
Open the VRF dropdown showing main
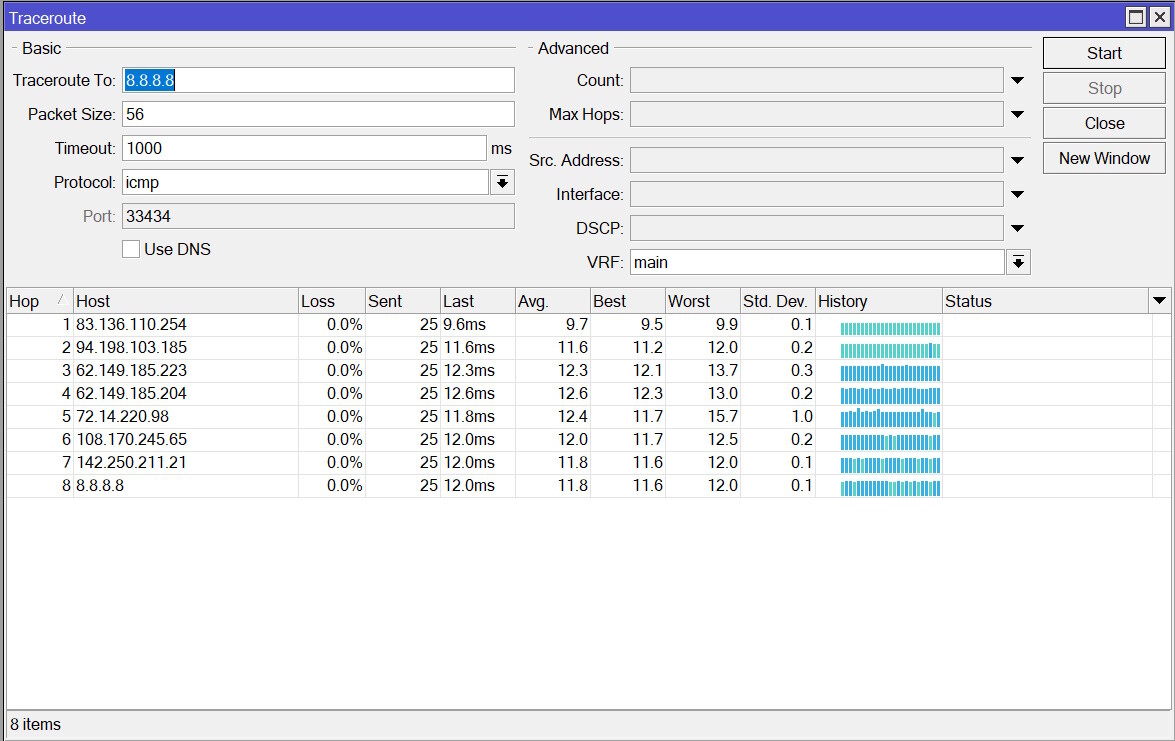(1018, 261)
